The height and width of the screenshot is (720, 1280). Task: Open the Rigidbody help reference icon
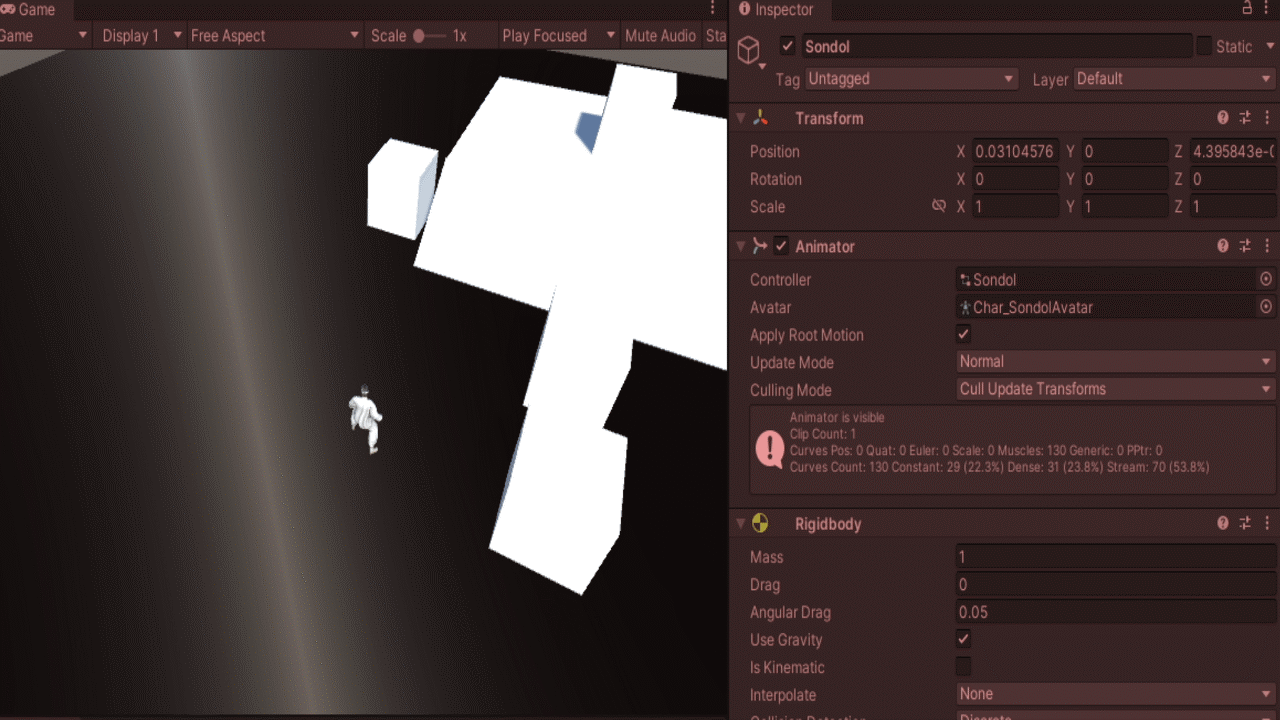(x=1223, y=523)
